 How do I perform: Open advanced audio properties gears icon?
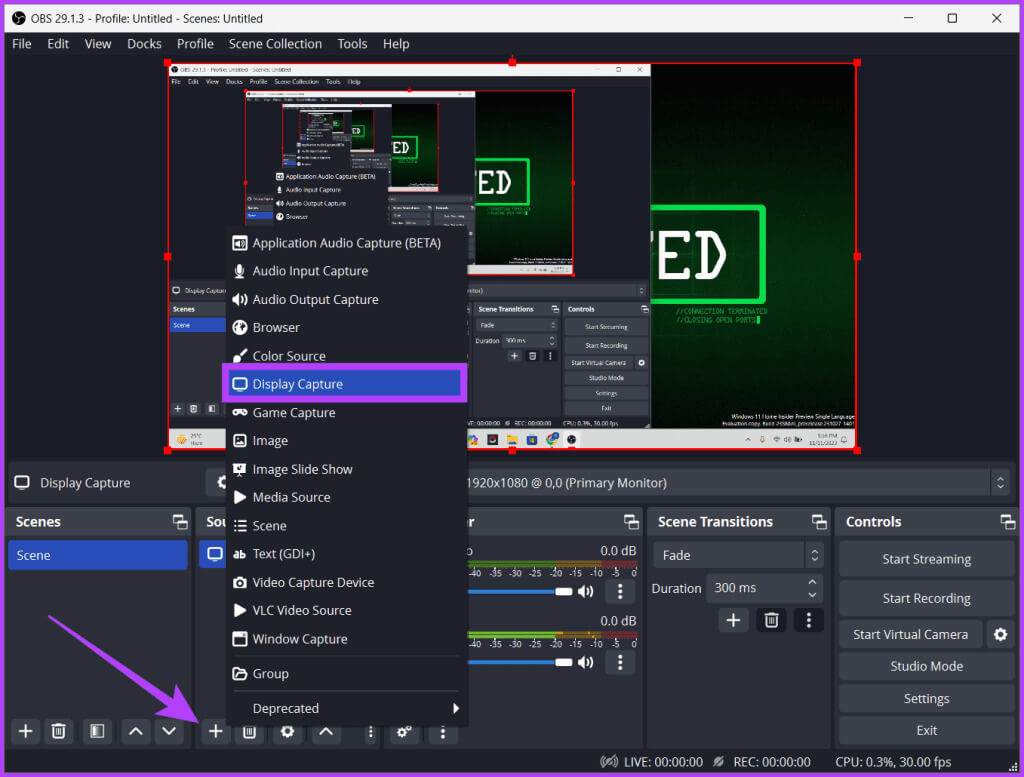coord(404,732)
